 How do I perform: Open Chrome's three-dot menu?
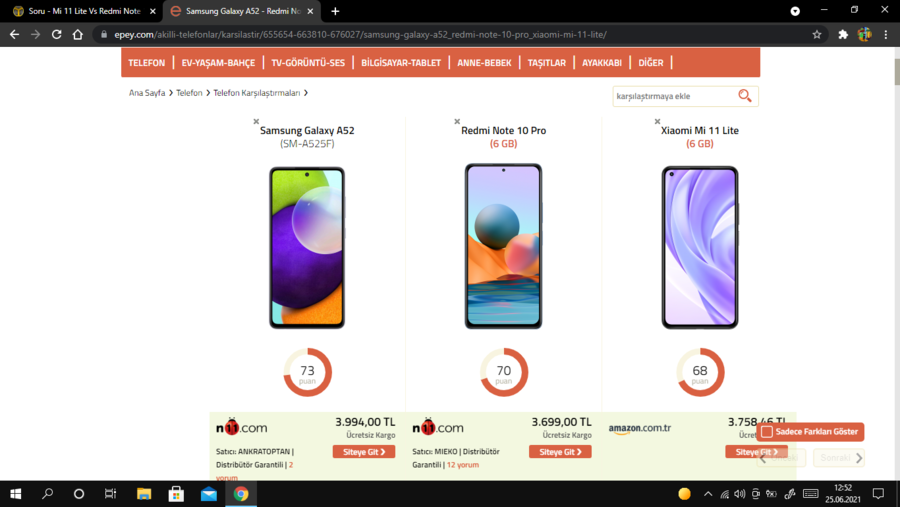point(886,34)
